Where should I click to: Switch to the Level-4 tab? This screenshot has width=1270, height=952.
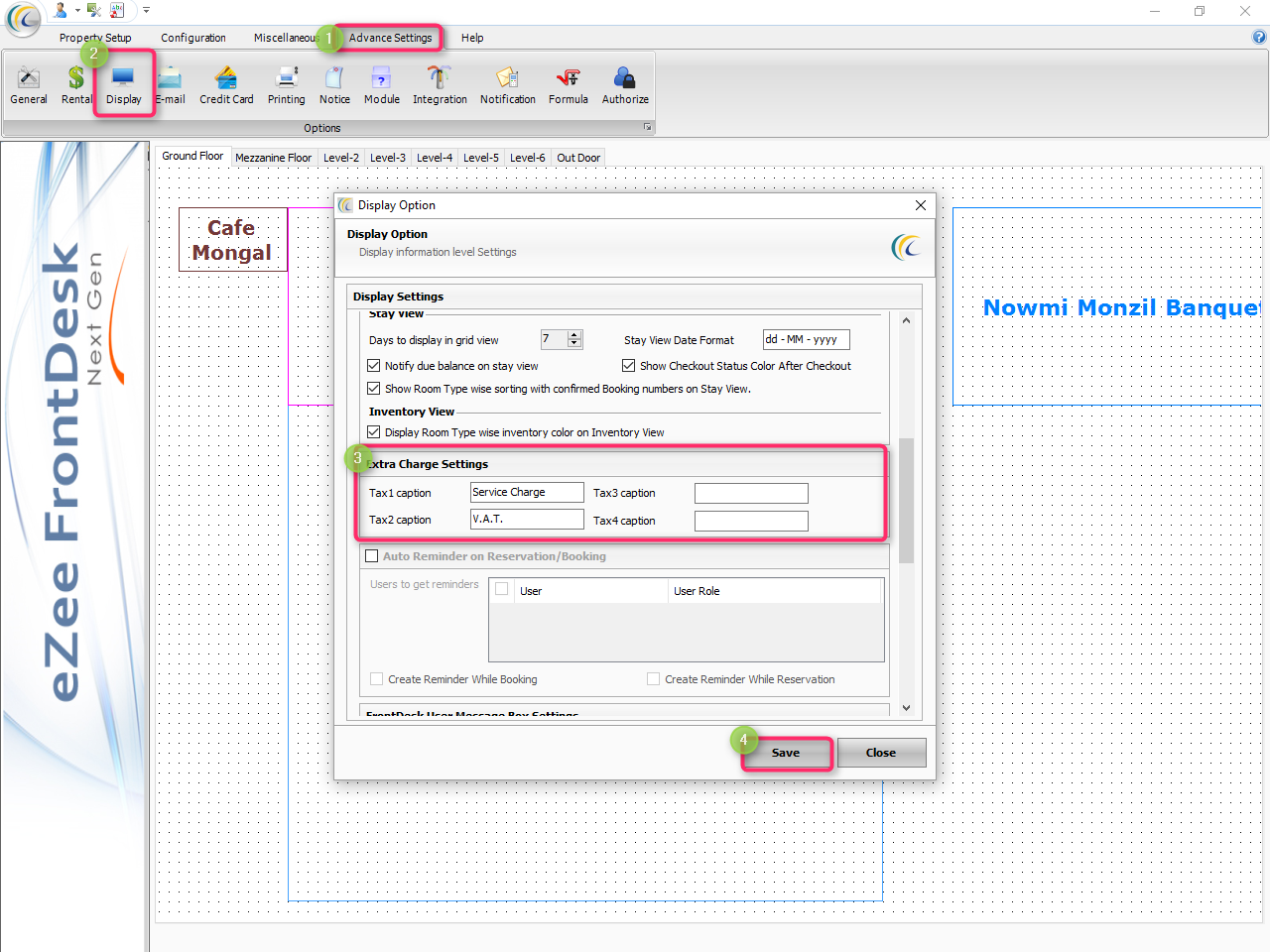(435, 158)
